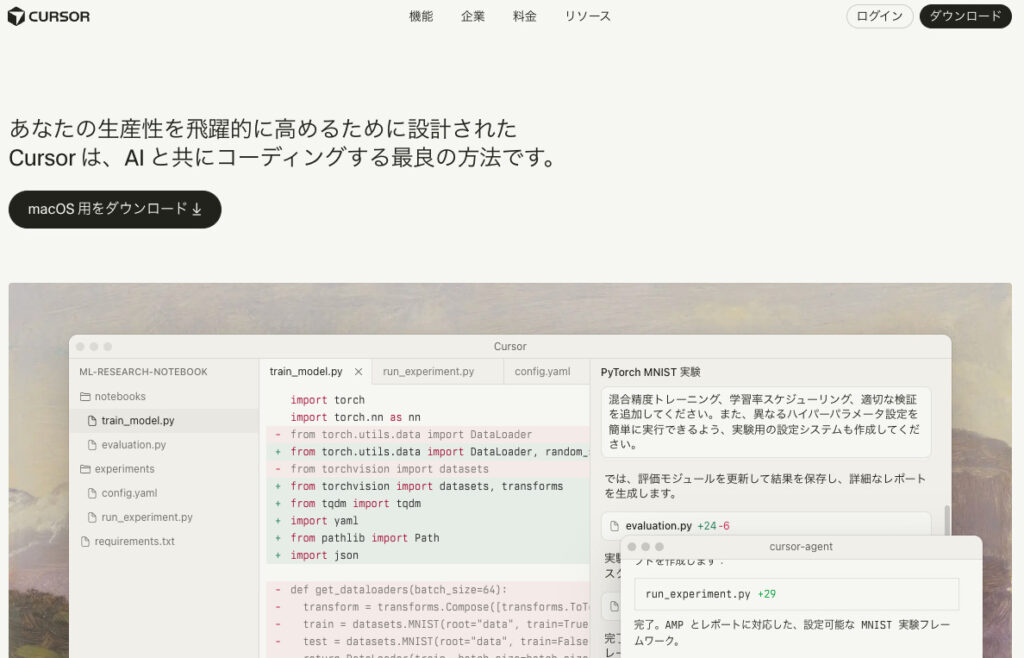Open the experiments folder icon in the sidebar
This screenshot has width=1024, height=658.
85,469
